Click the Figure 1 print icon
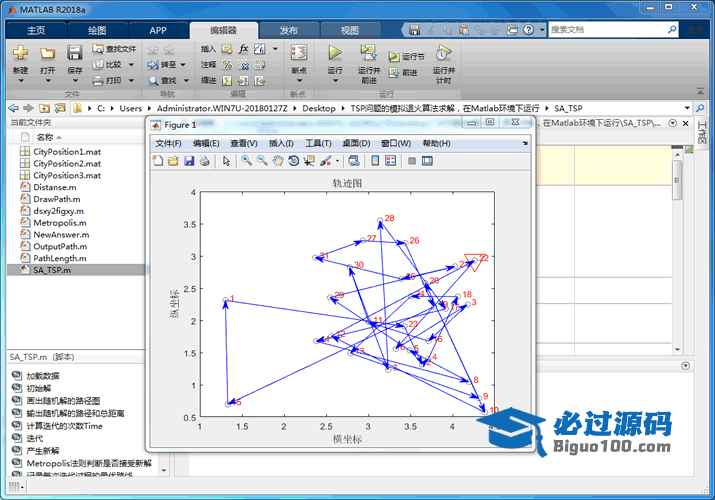 (205, 161)
